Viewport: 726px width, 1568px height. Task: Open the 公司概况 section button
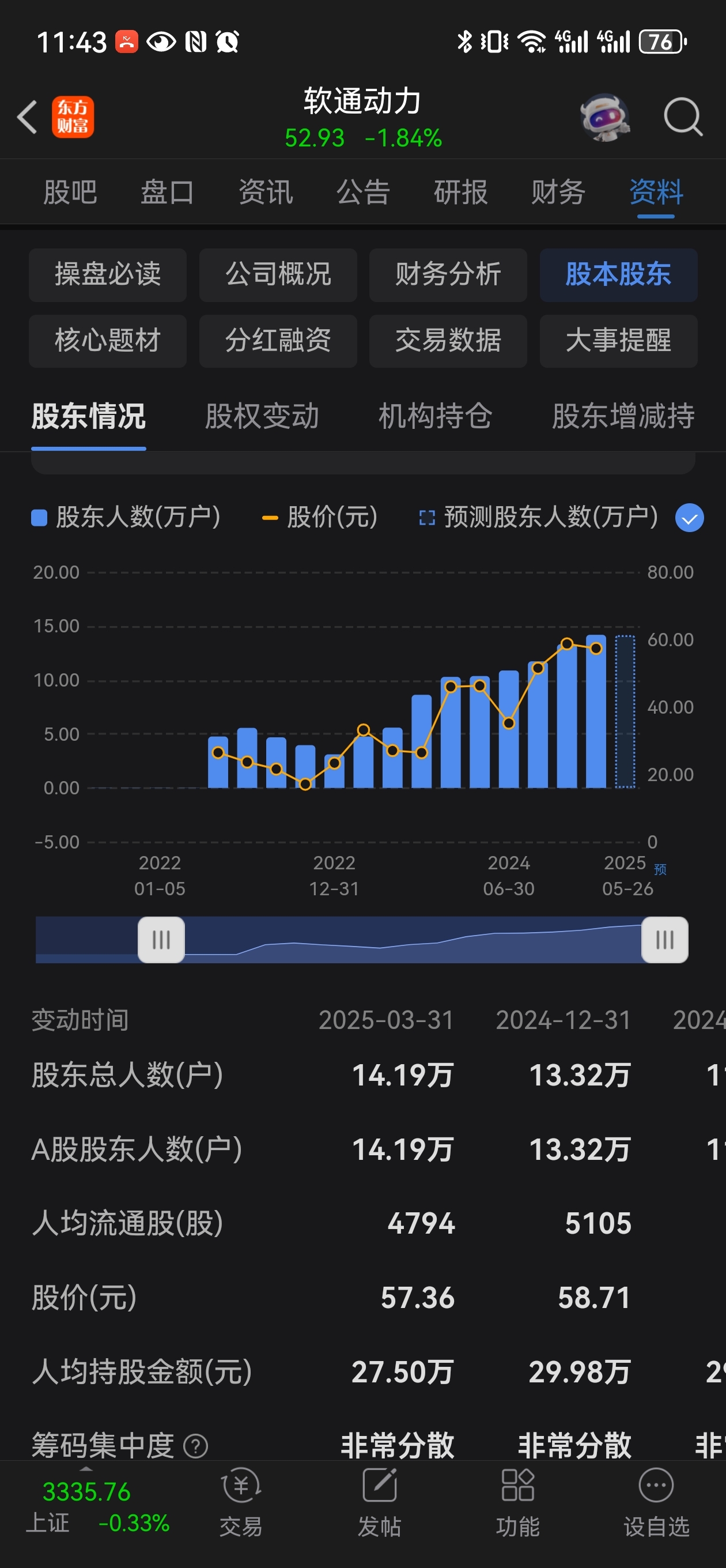pos(278,274)
